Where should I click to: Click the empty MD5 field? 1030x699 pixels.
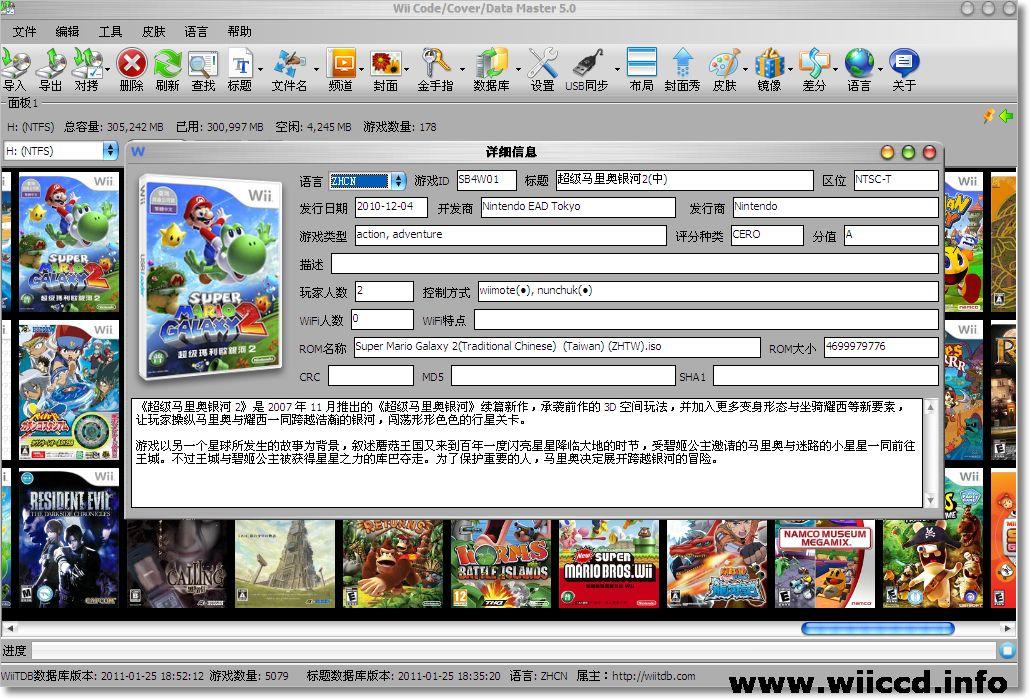pyautogui.click(x=563, y=376)
